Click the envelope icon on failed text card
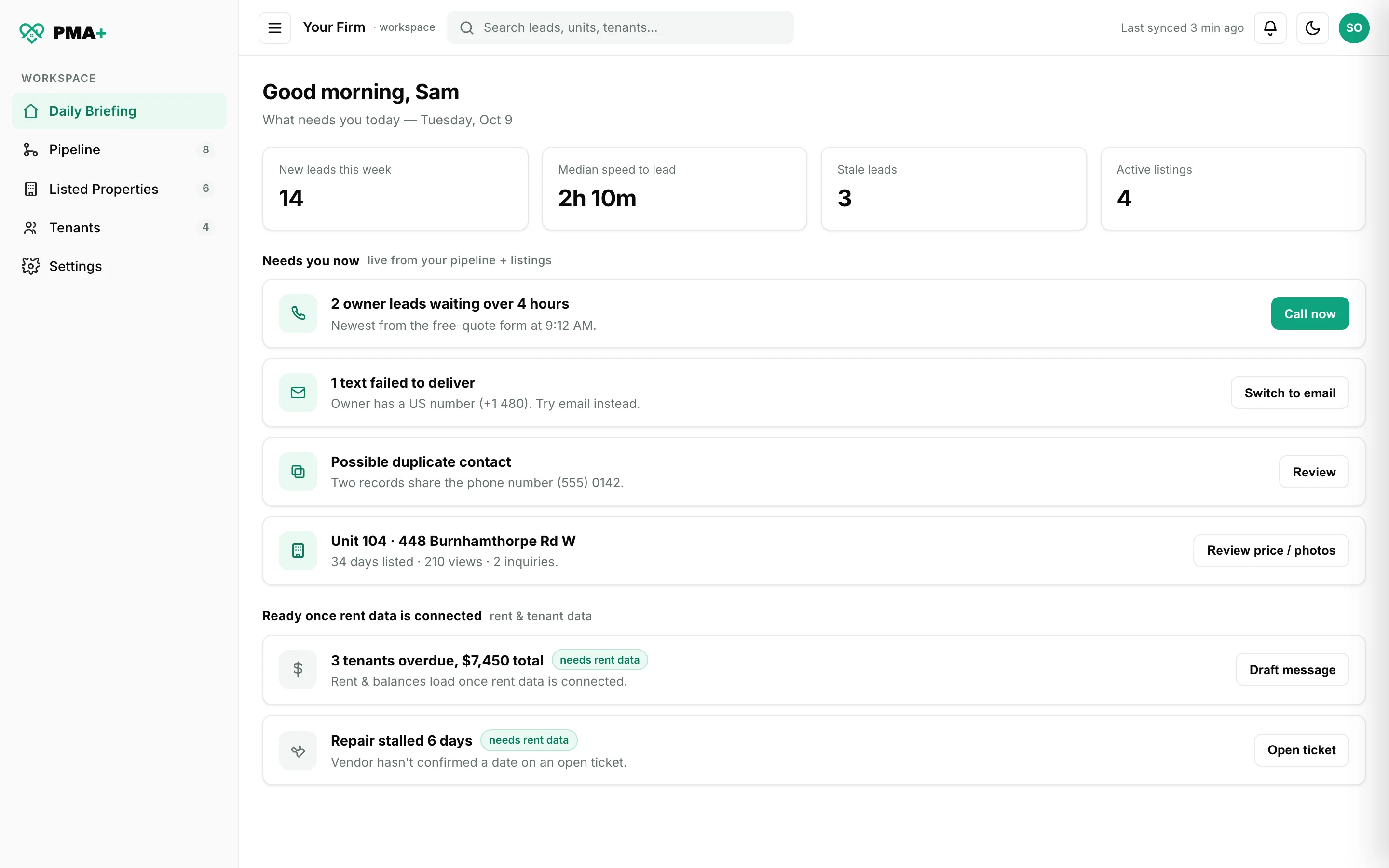 298,393
